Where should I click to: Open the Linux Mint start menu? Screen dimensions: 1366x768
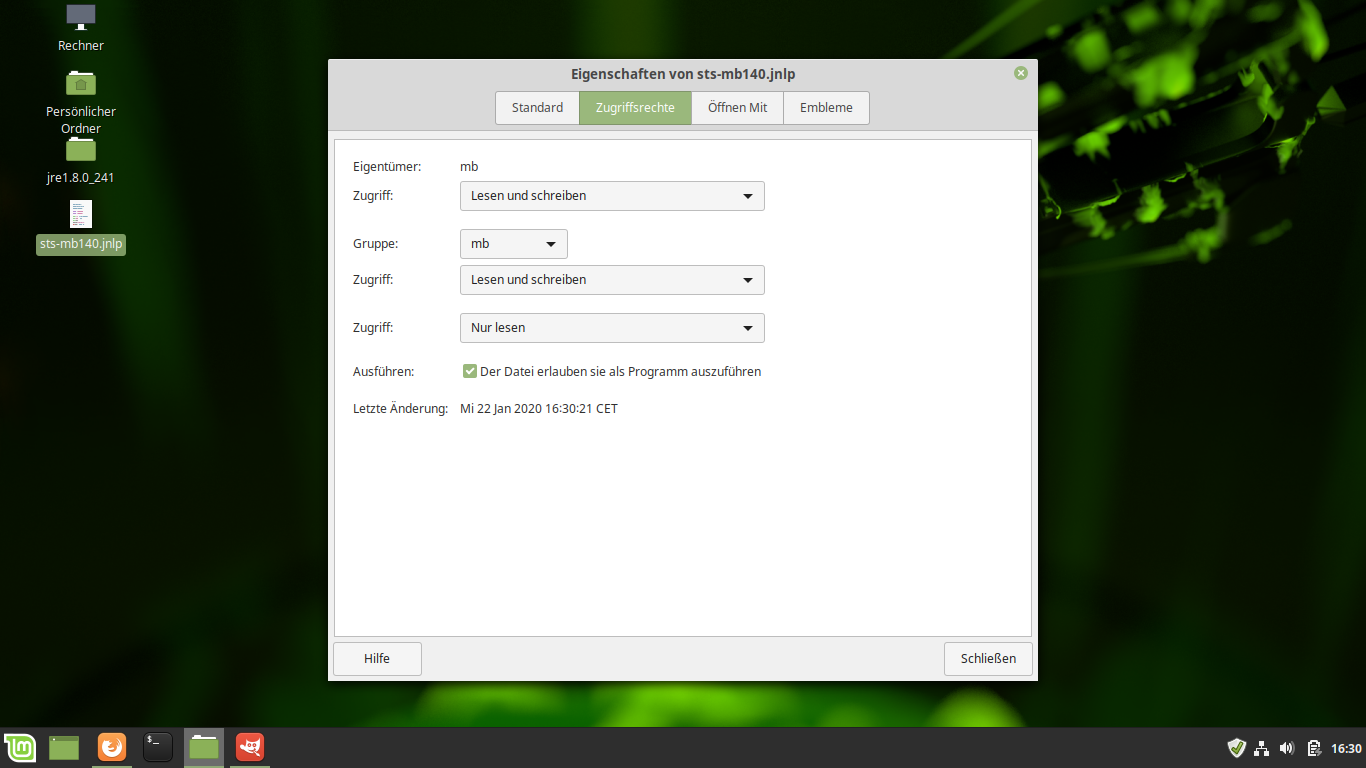20,747
